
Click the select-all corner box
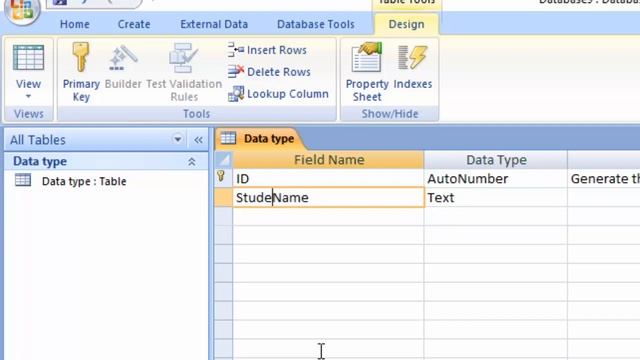click(224, 160)
